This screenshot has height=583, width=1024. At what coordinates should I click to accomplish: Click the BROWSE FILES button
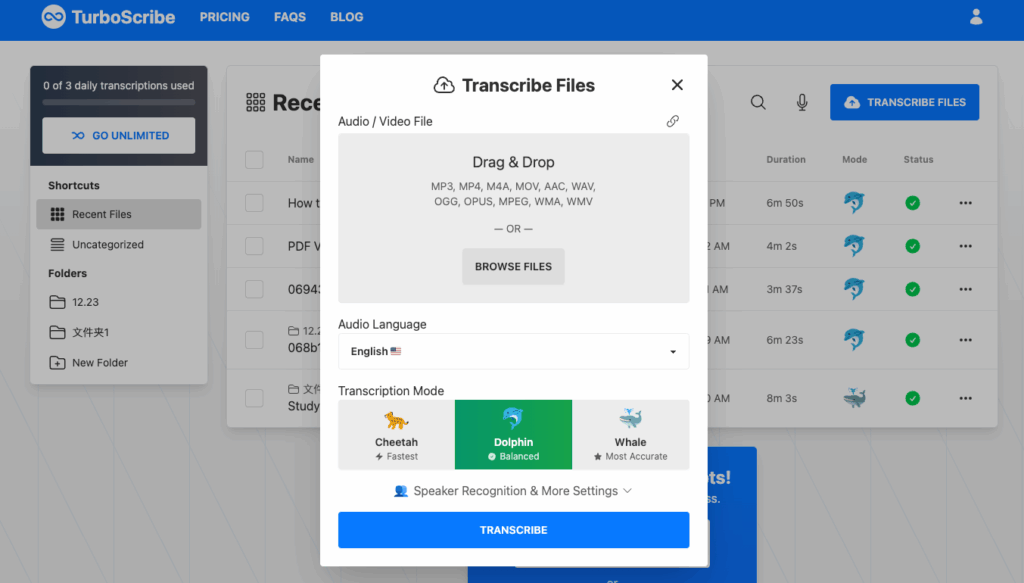513,267
